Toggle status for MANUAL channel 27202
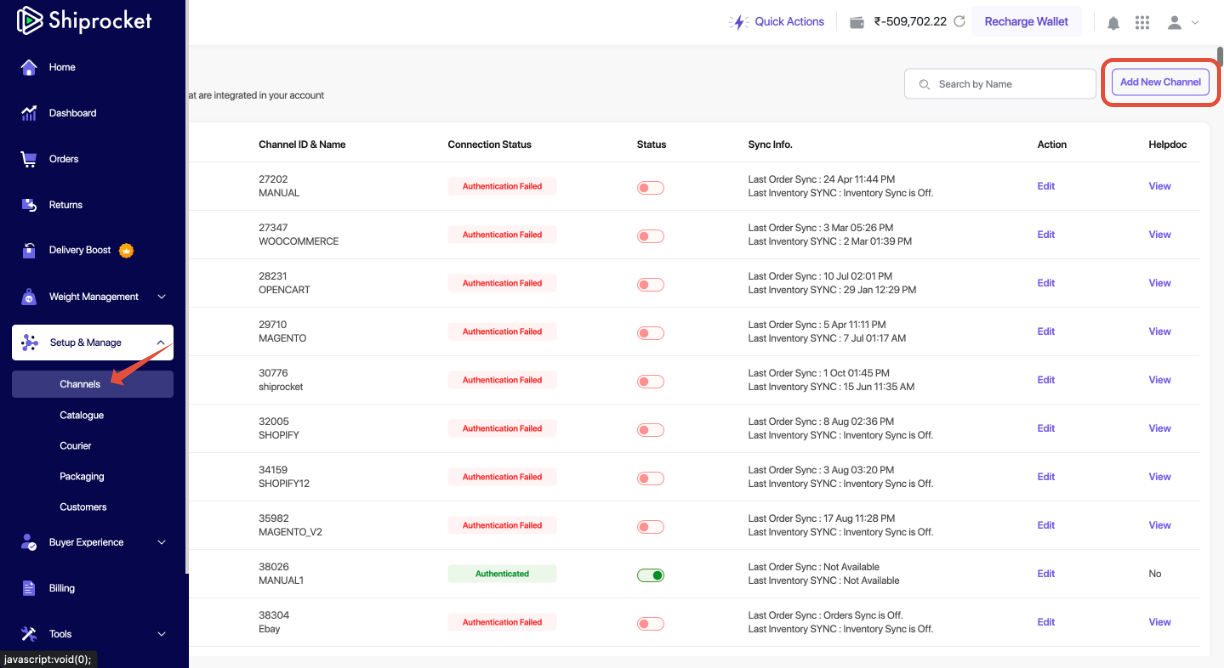 tap(650, 187)
